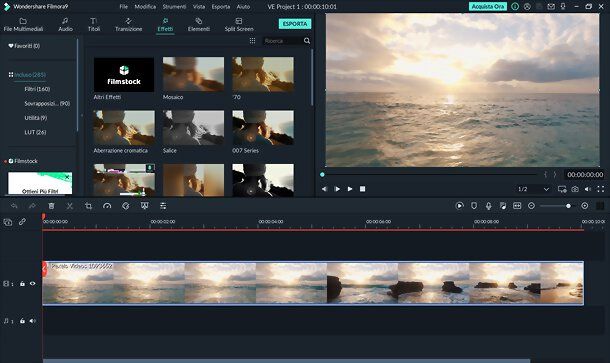This screenshot has height=363, width=610.
Task: Click the adjustment sliders edit icon
Action: 163,206
